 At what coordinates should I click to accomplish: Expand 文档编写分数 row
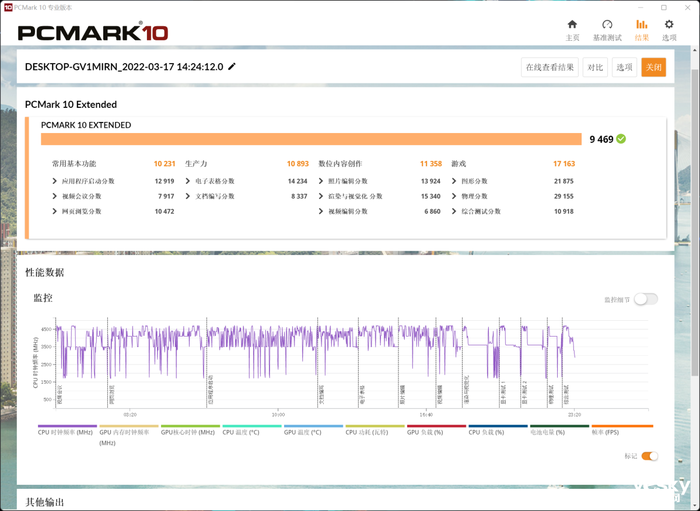188,196
